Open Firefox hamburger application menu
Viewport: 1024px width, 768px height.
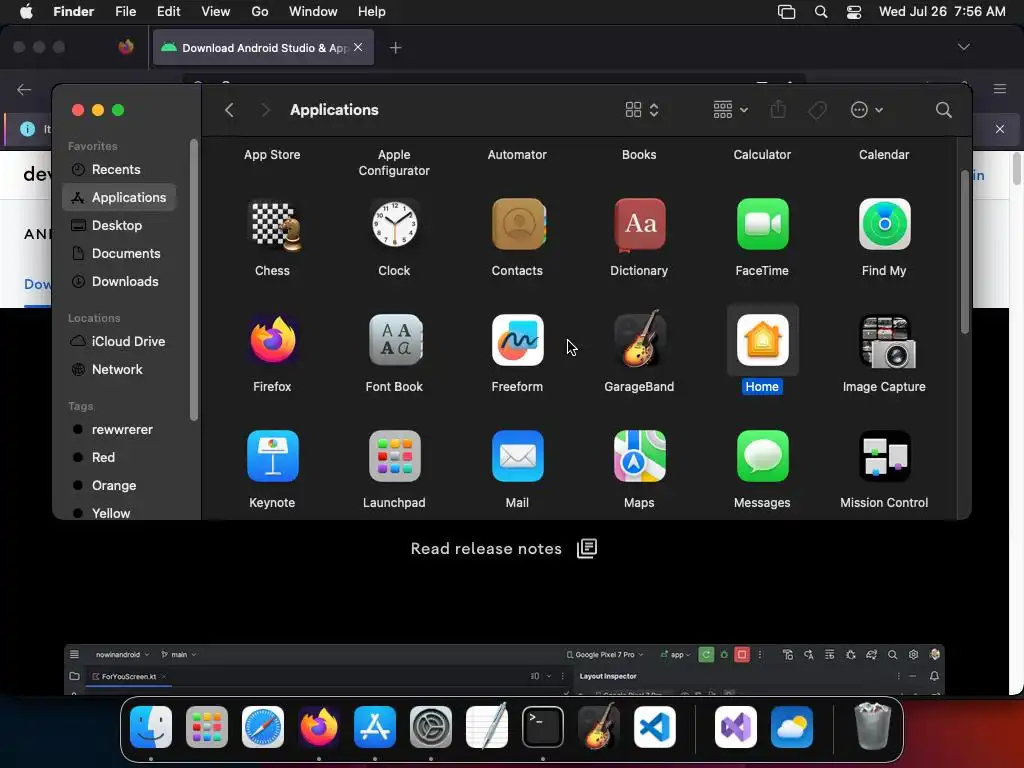(x=999, y=89)
